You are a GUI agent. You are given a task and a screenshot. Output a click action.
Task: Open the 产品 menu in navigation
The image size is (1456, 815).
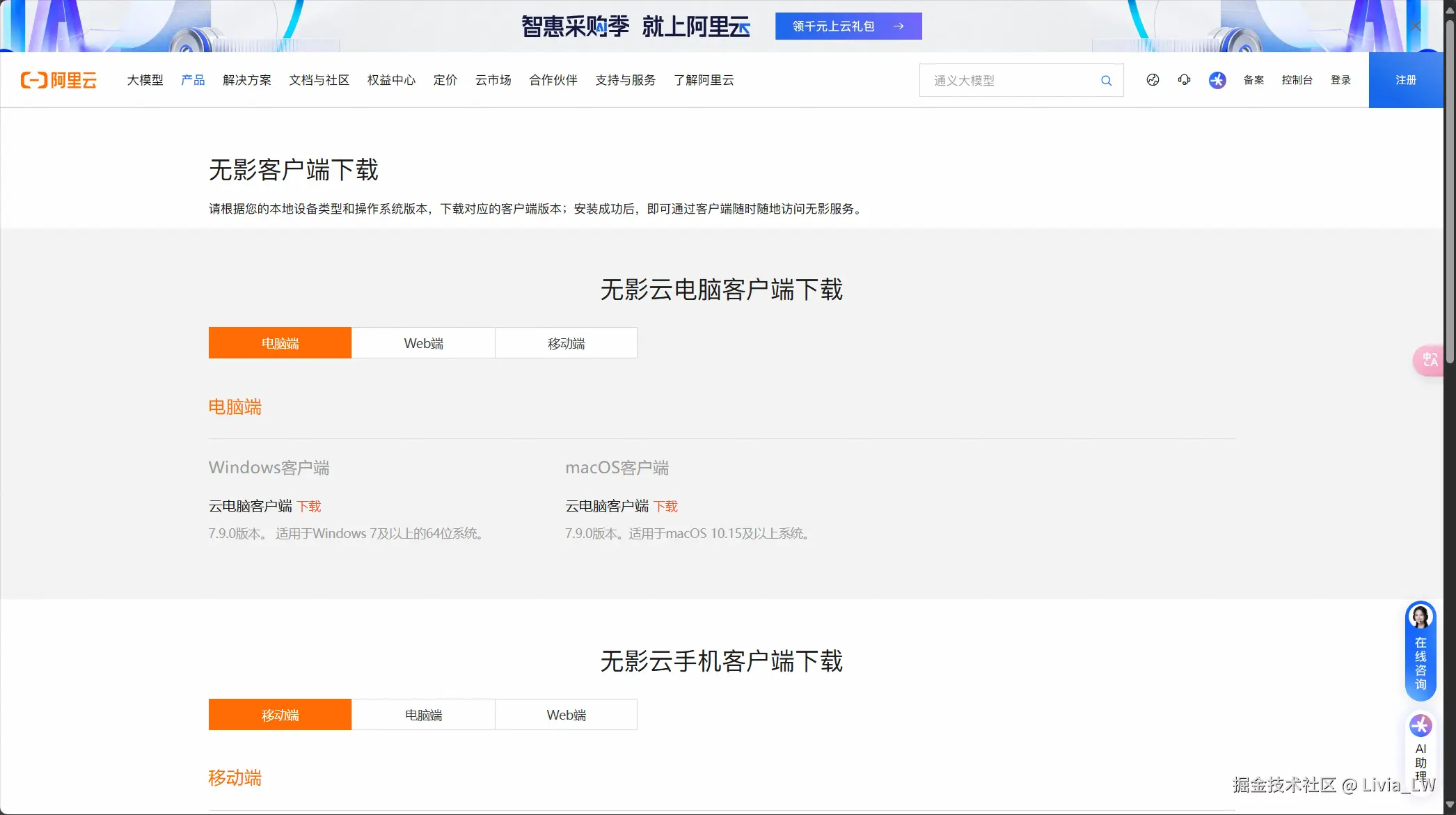coord(193,80)
